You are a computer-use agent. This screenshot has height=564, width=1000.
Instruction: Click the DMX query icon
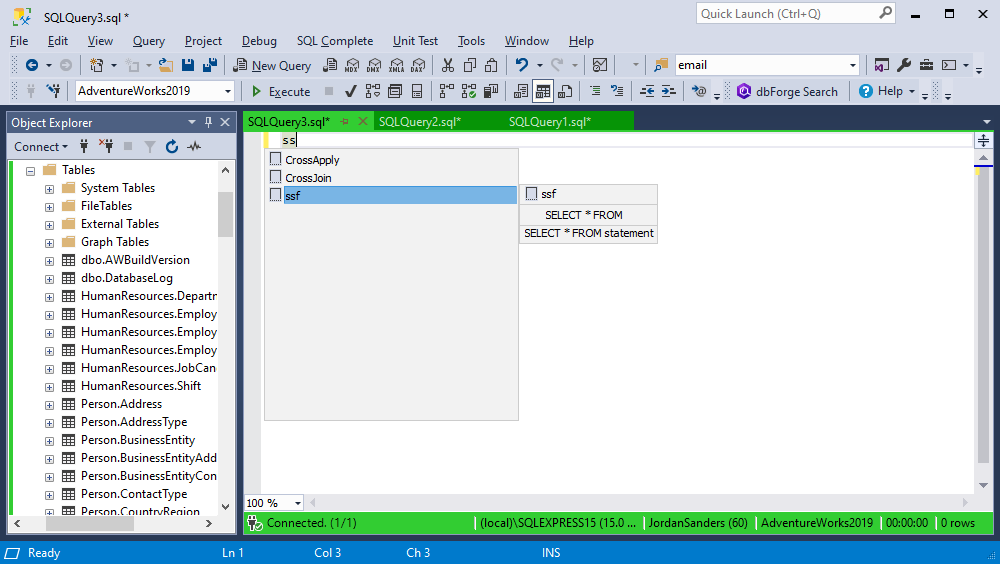point(374,65)
